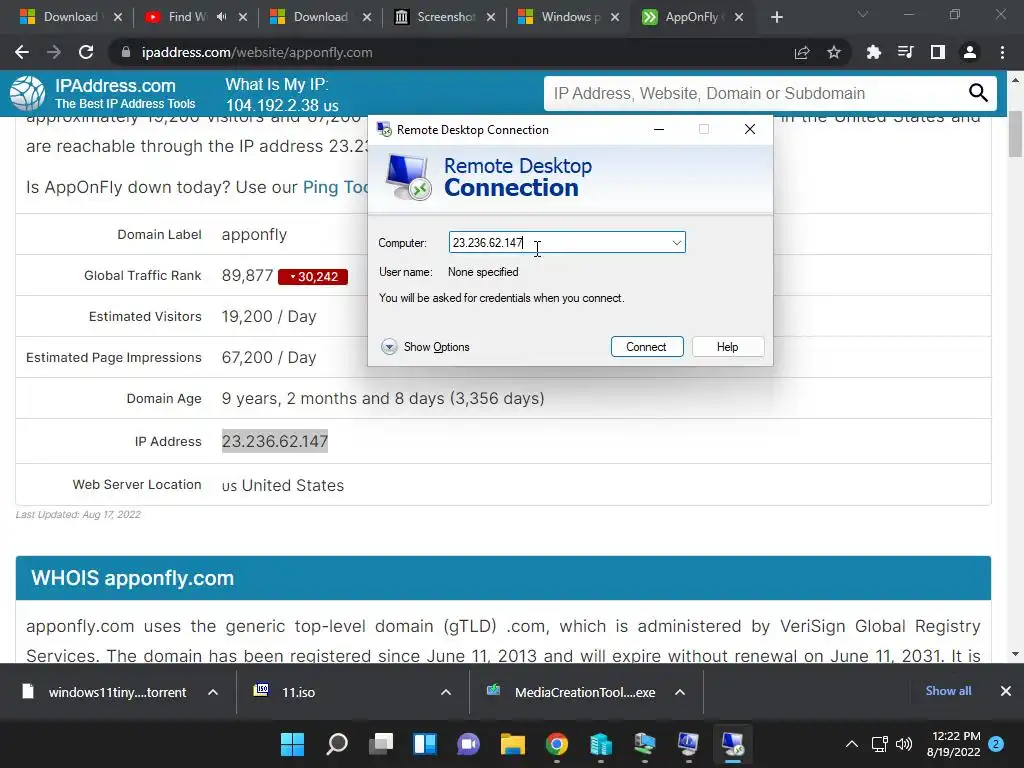This screenshot has height=768, width=1024.
Task: Open options for 11.iso download
Action: pyautogui.click(x=446, y=692)
